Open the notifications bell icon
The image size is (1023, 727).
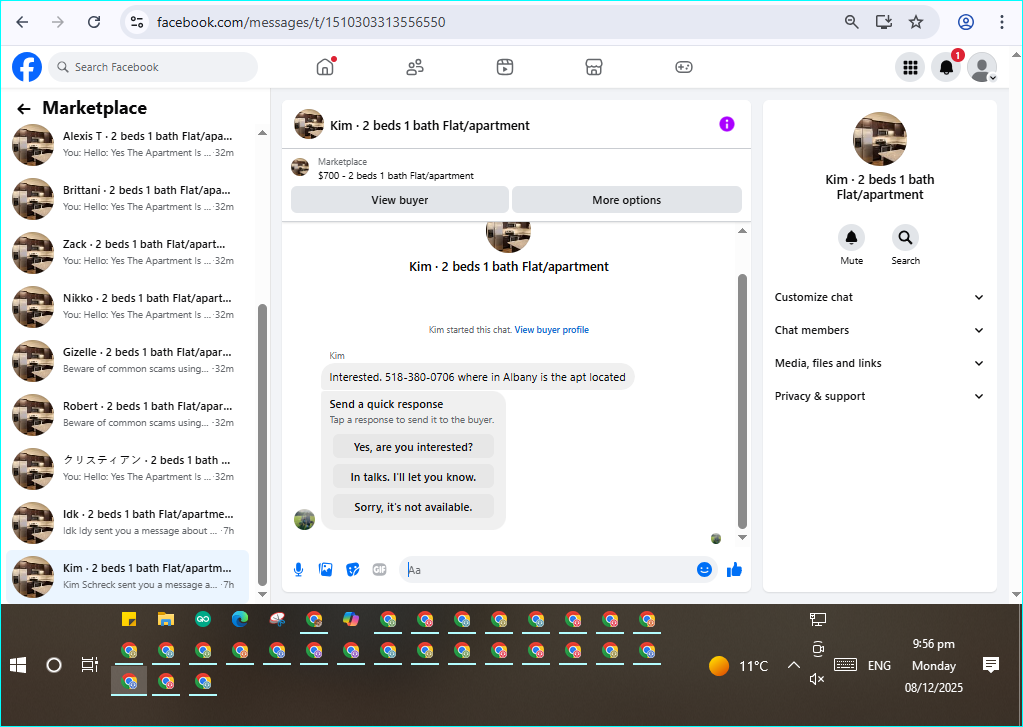(x=946, y=67)
